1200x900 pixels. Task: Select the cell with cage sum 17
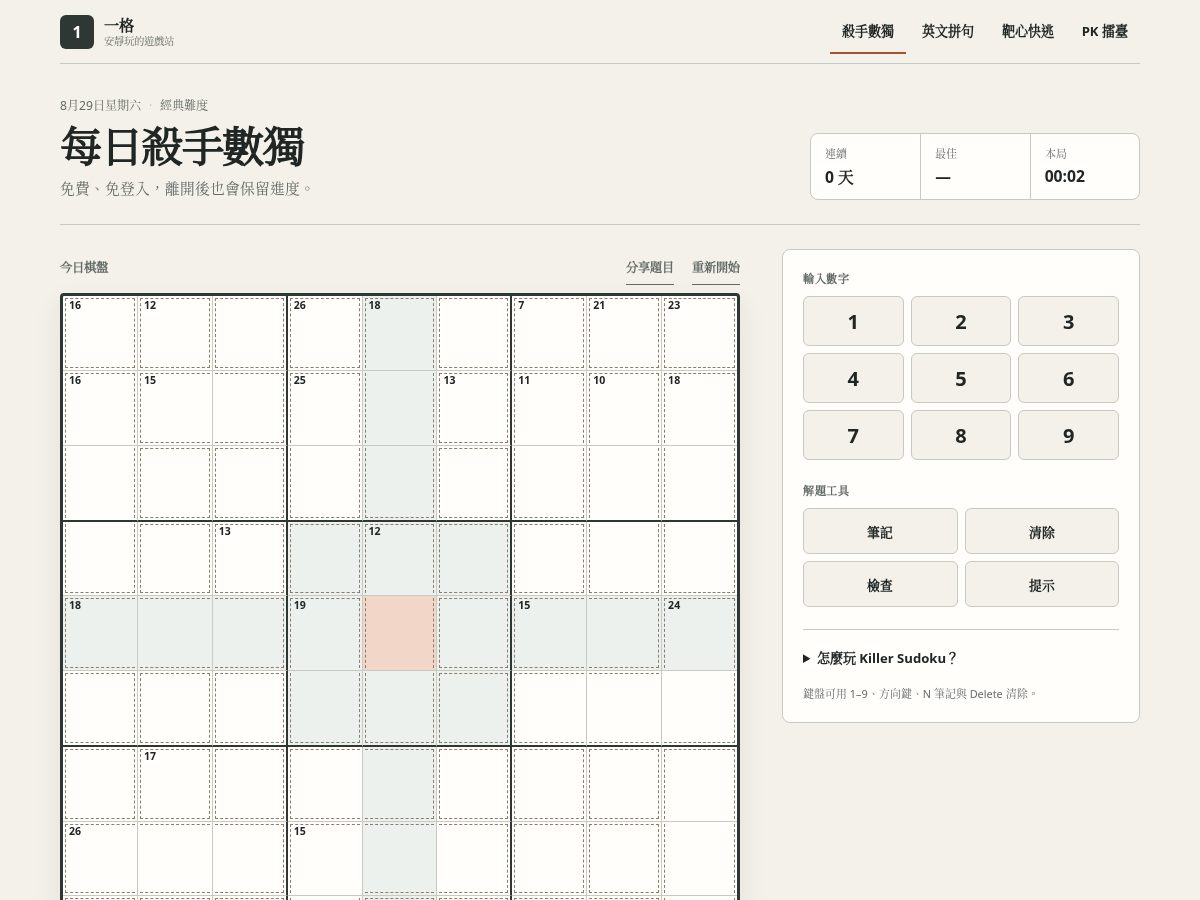175,783
